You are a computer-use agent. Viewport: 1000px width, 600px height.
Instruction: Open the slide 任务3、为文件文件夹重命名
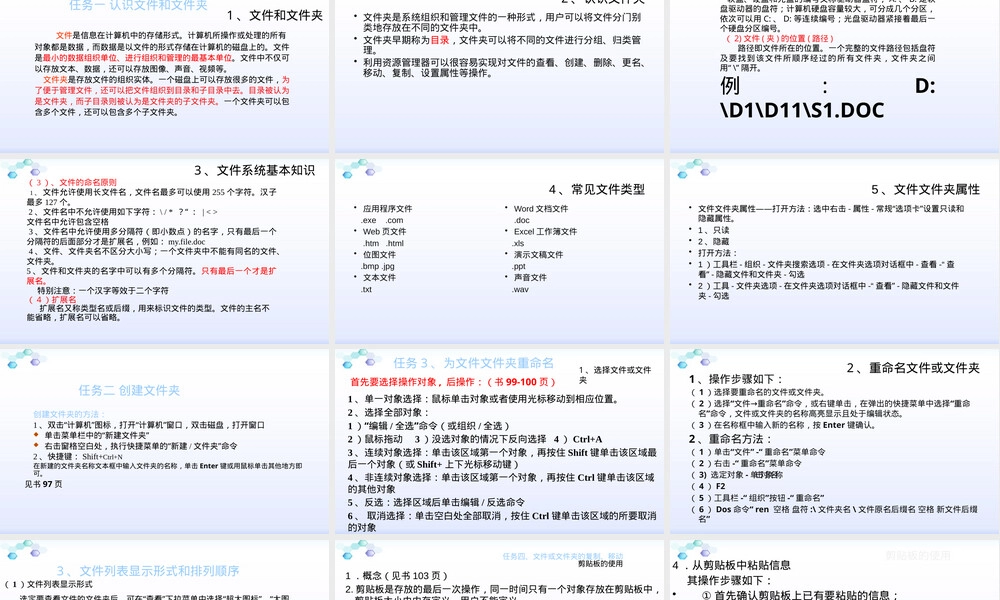(x=499, y=441)
